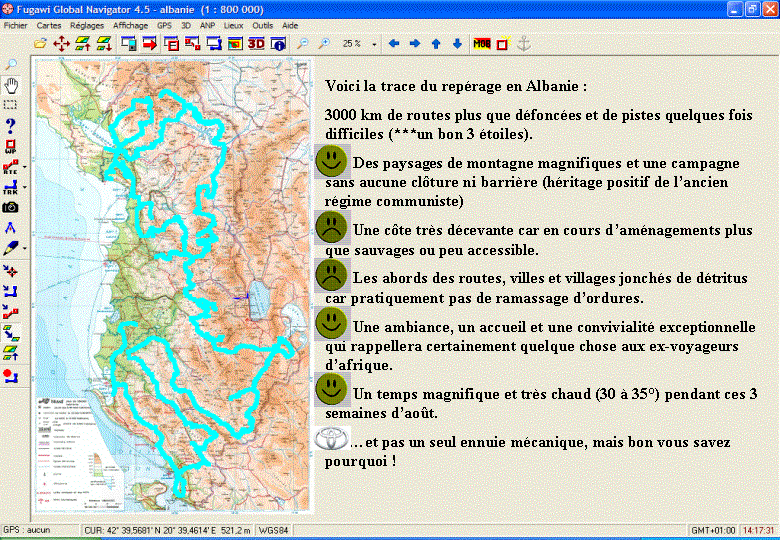Image resolution: width=780 pixels, height=540 pixels.
Task: Click the CUR coordinates in status bar
Action: point(167,530)
